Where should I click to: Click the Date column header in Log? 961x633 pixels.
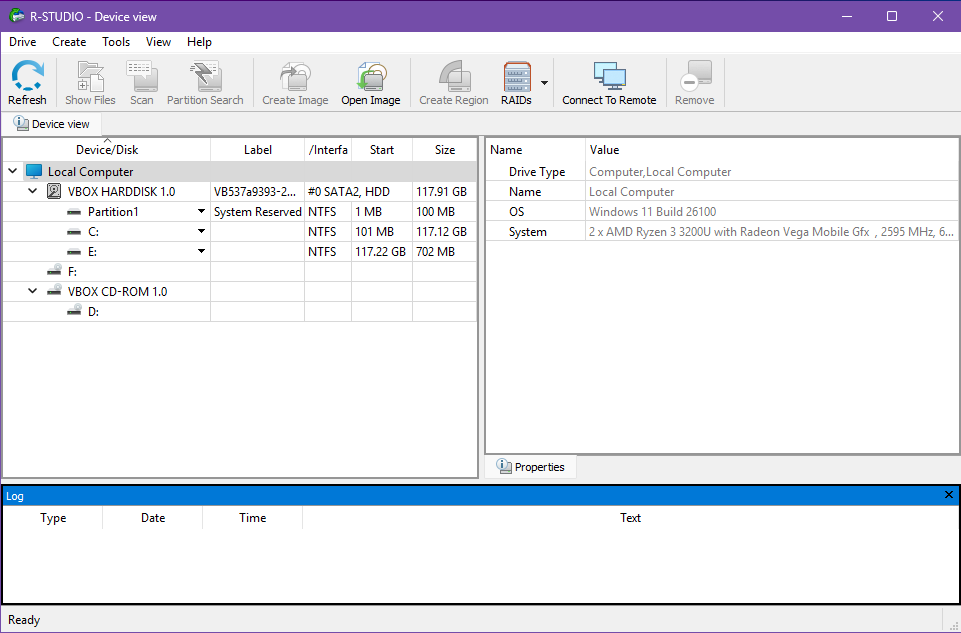point(153,518)
